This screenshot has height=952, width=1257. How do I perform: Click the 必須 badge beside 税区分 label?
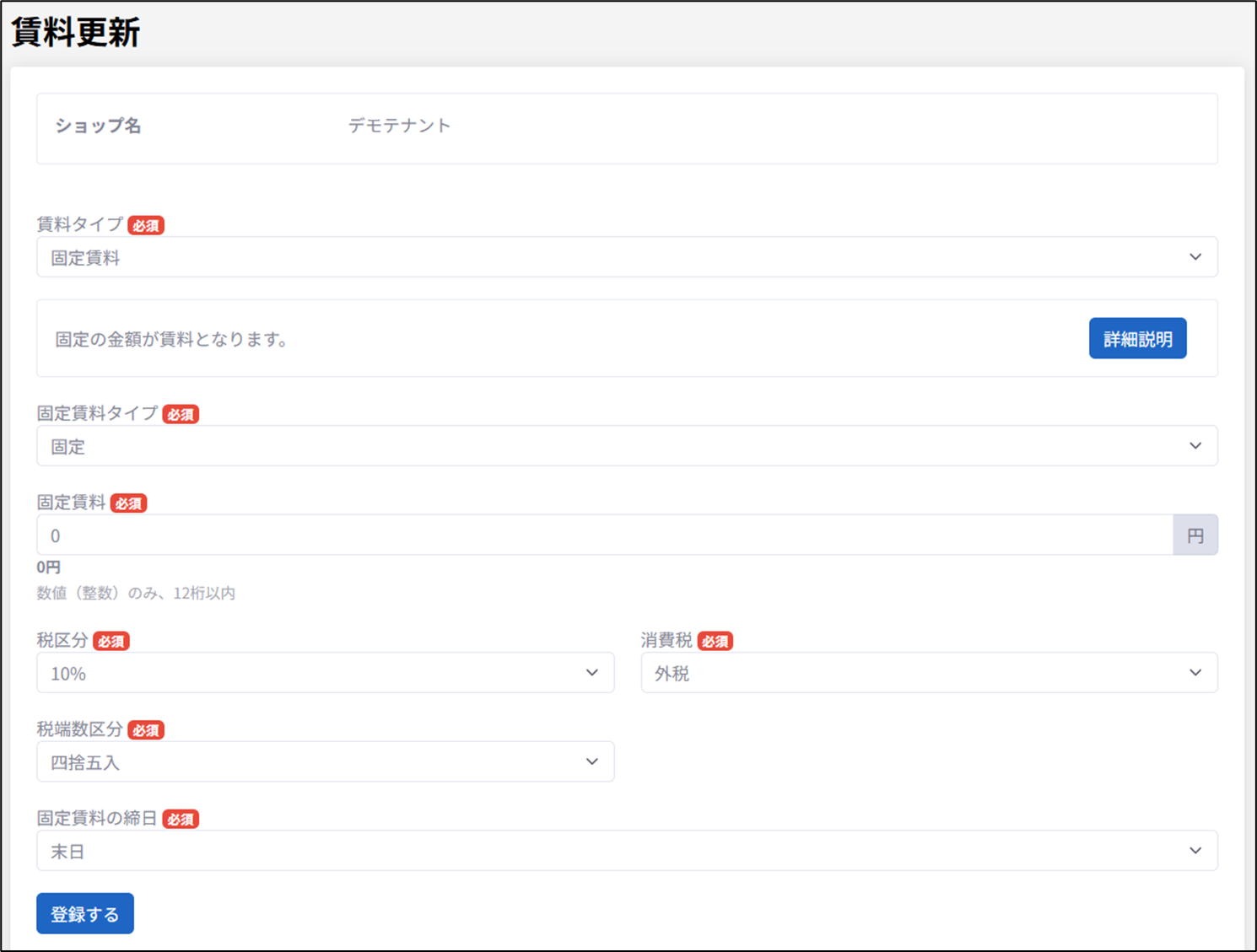click(x=111, y=642)
